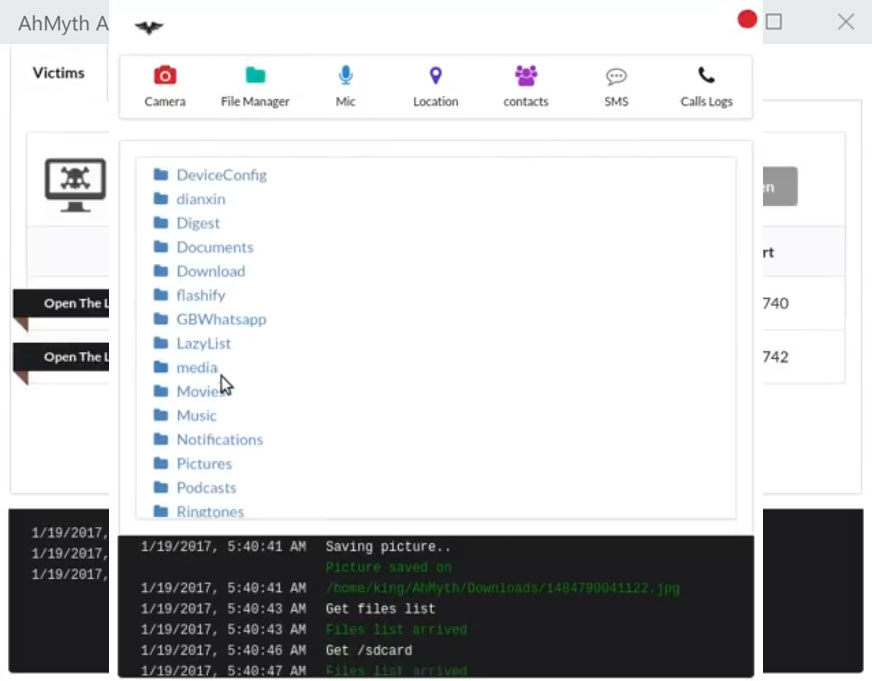Click folder icon next to Pictures
This screenshot has width=872, height=681.
tap(161, 463)
